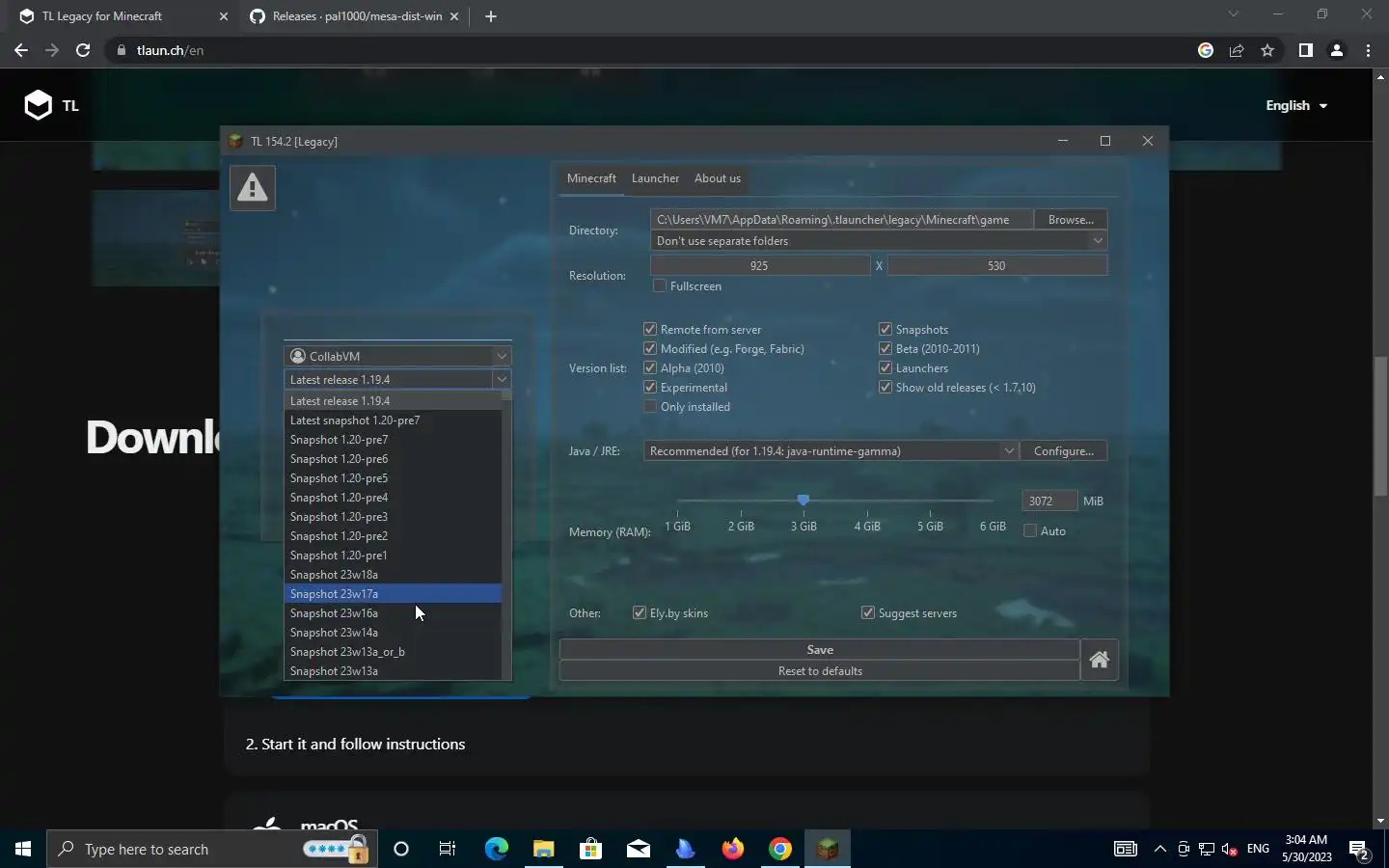Open Windows Start menu
The width and height of the screenshot is (1389, 868).
click(x=23, y=849)
